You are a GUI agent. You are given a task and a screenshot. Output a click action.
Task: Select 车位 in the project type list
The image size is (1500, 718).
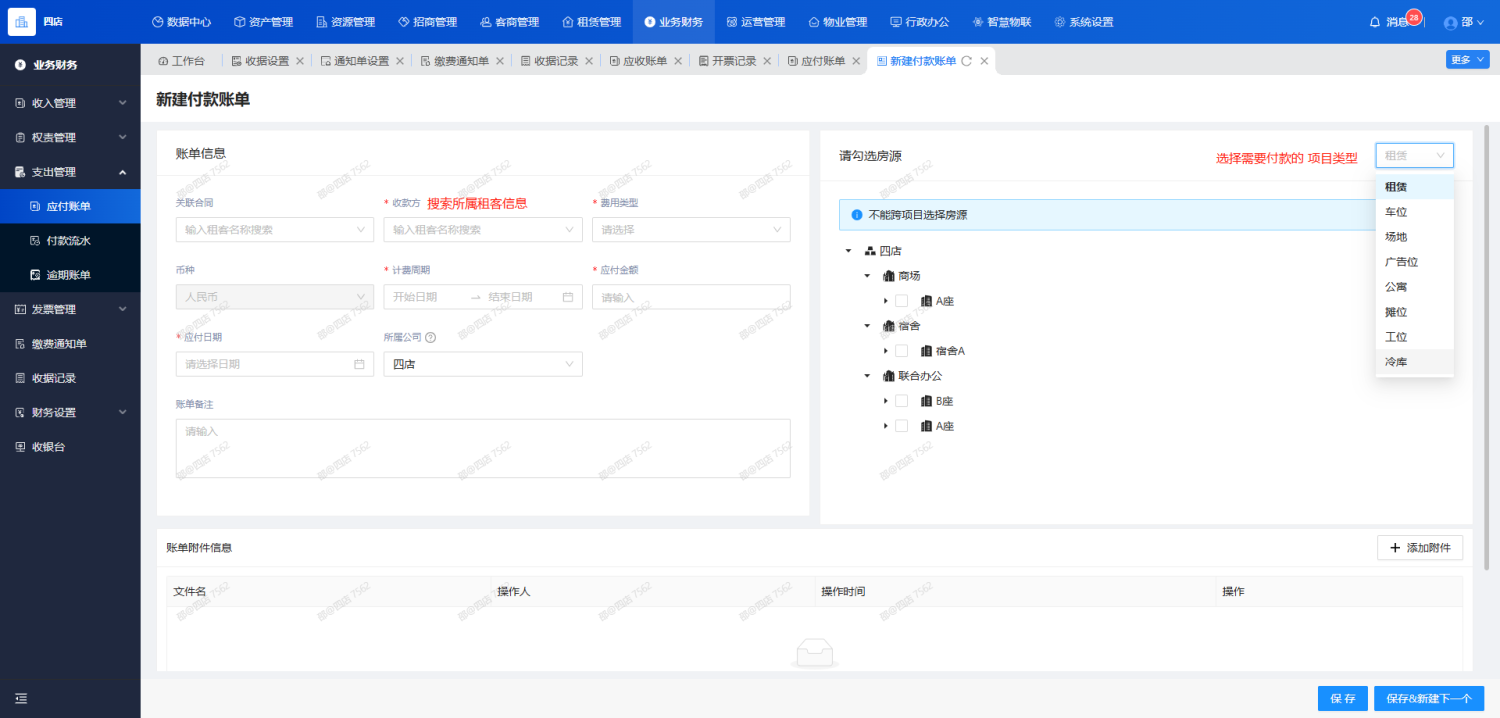pyautogui.click(x=1415, y=212)
